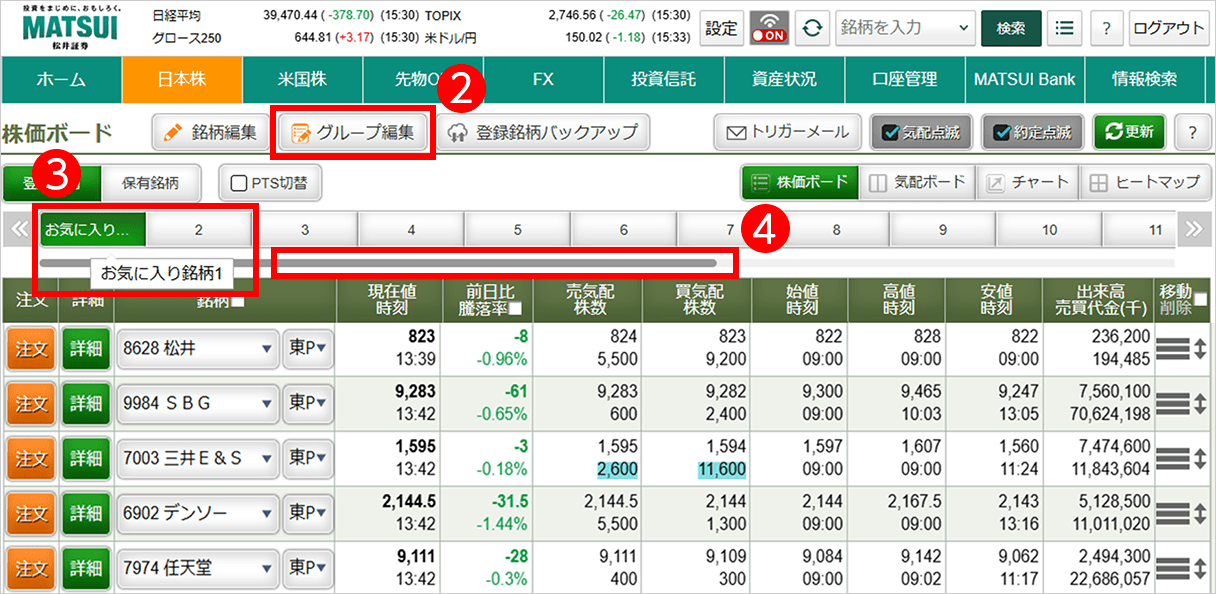Tick the checkbox in 銘柄 column header
This screenshot has width=1216, height=594.
239,303
